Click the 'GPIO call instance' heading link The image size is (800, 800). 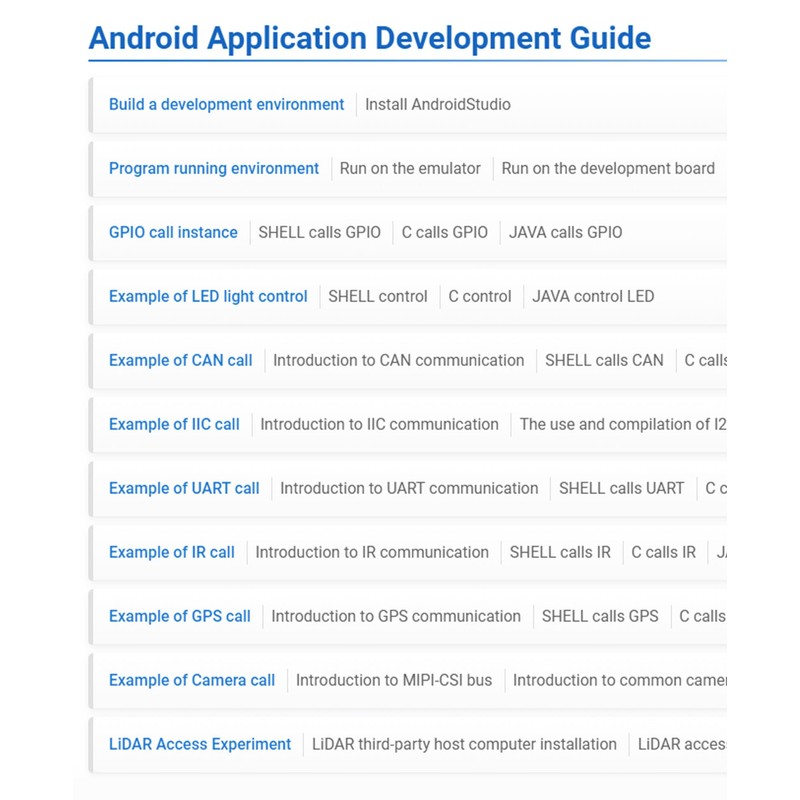173,232
